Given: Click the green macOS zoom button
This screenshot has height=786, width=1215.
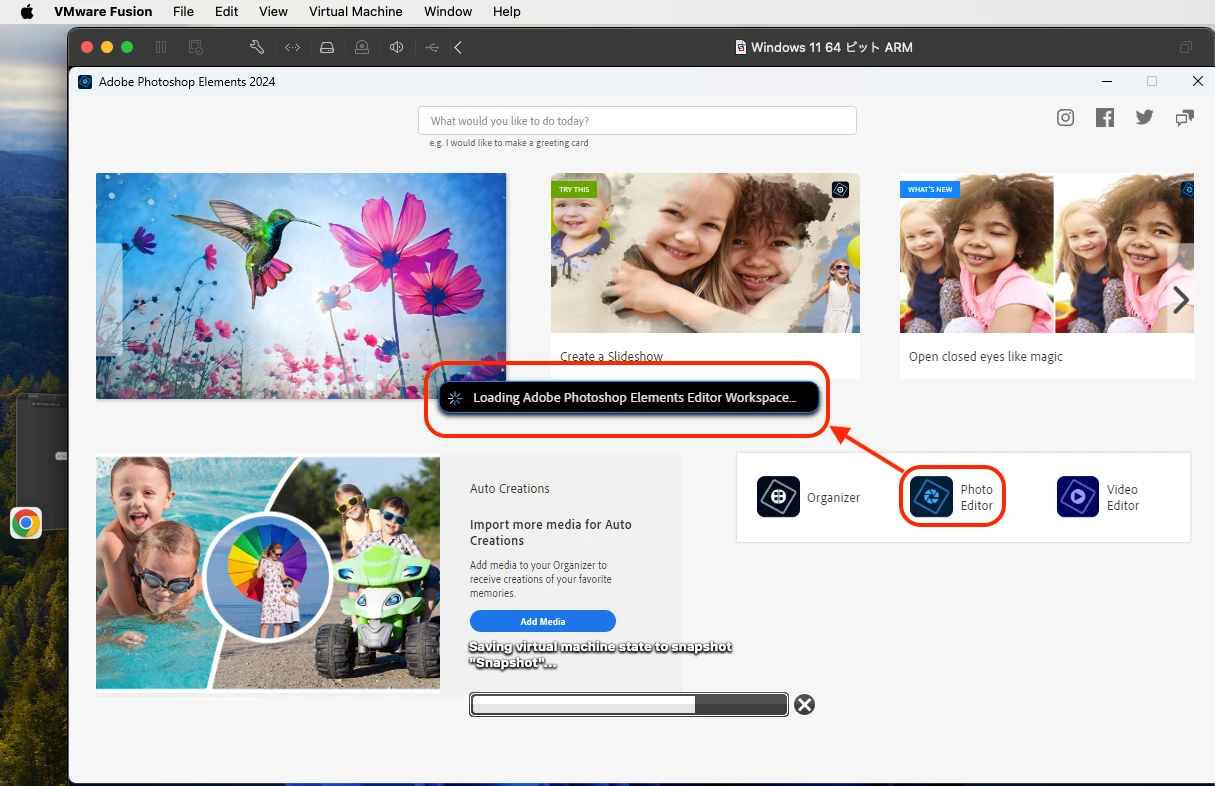Looking at the screenshot, I should pyautogui.click(x=126, y=47).
